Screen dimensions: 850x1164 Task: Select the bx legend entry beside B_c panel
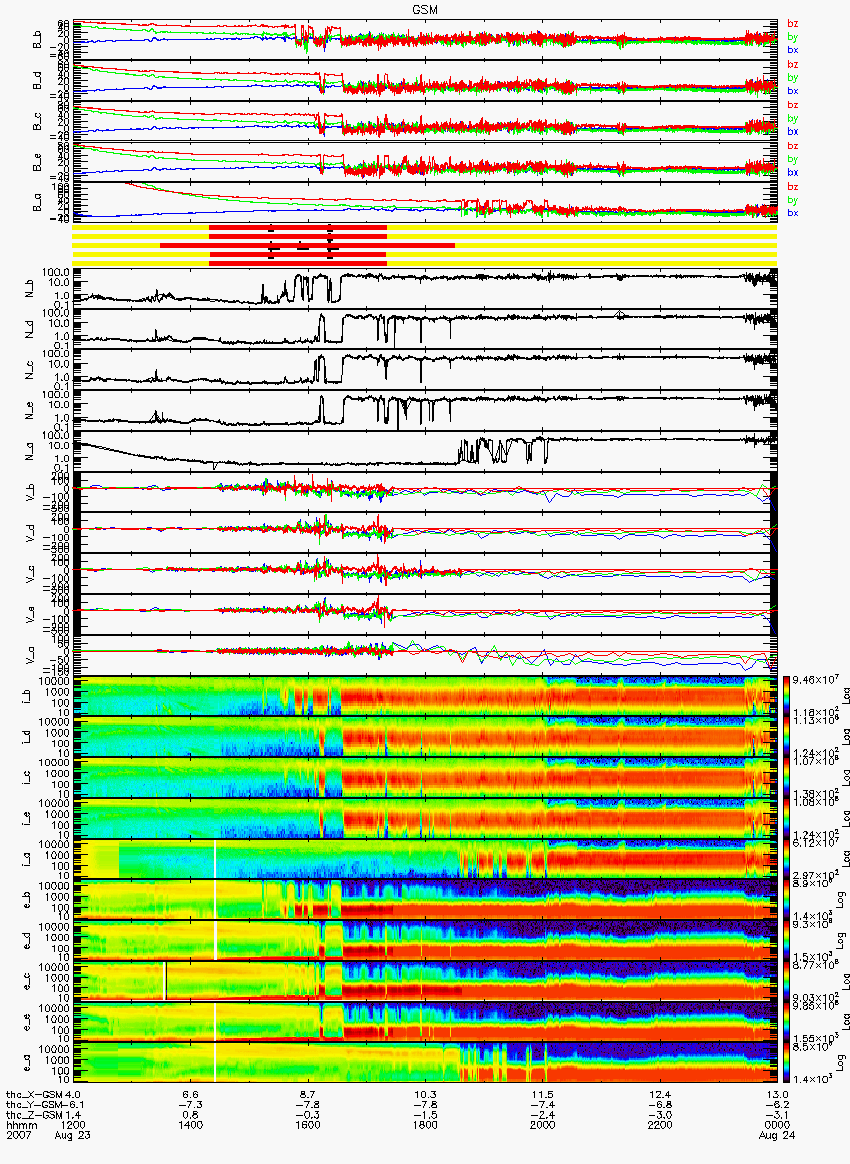793,131
